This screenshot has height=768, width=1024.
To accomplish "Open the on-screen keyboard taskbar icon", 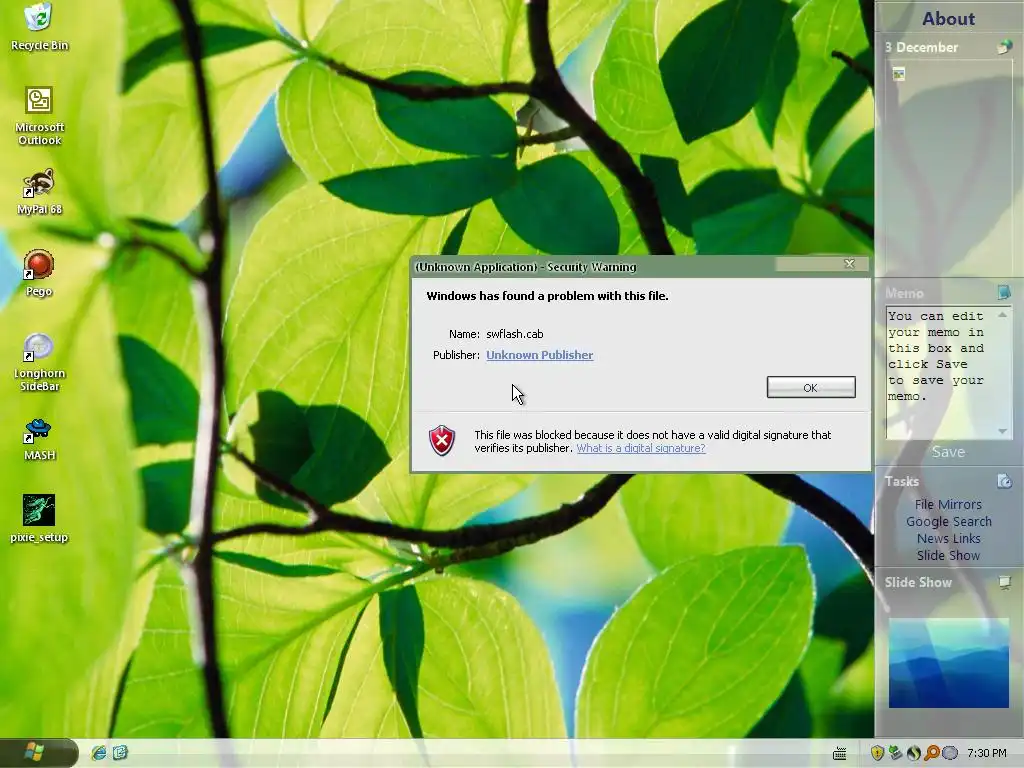I will 840,754.
